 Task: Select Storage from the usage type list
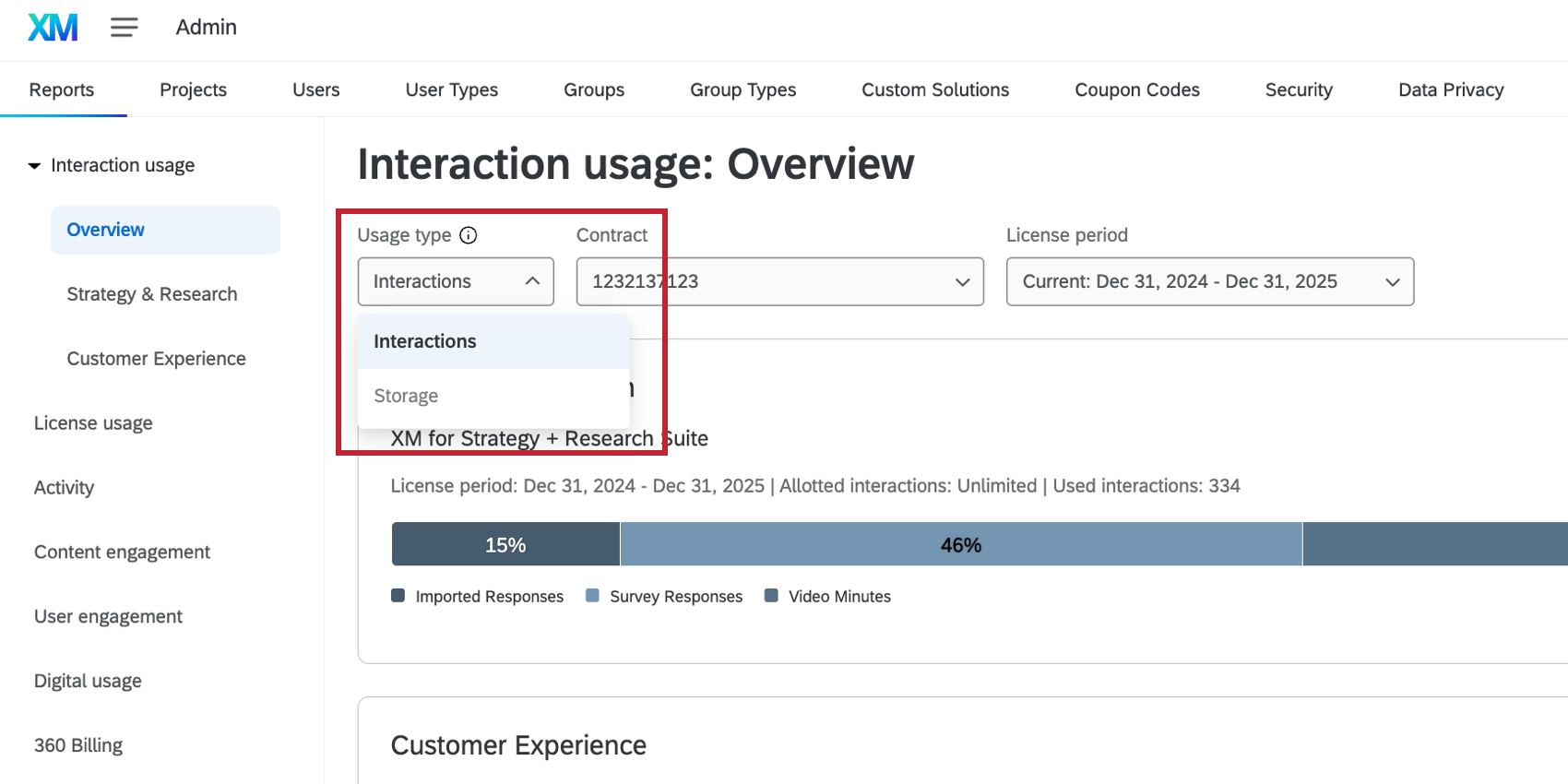click(406, 396)
